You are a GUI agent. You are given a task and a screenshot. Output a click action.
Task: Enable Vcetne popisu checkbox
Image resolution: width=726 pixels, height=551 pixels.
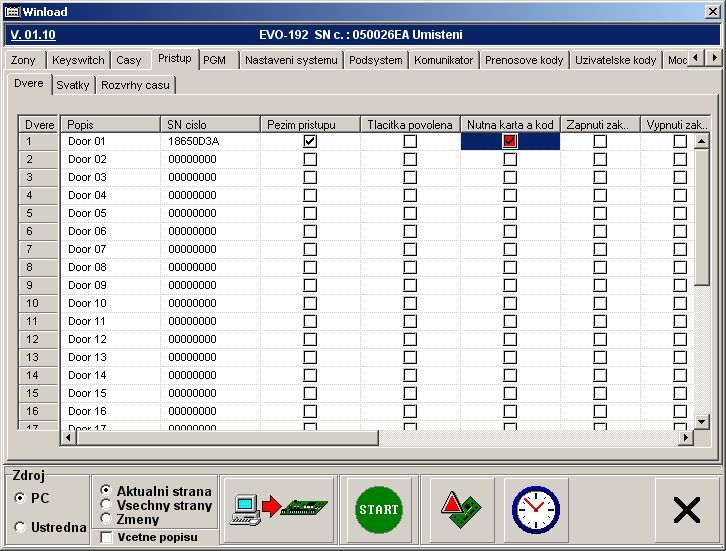pos(107,537)
